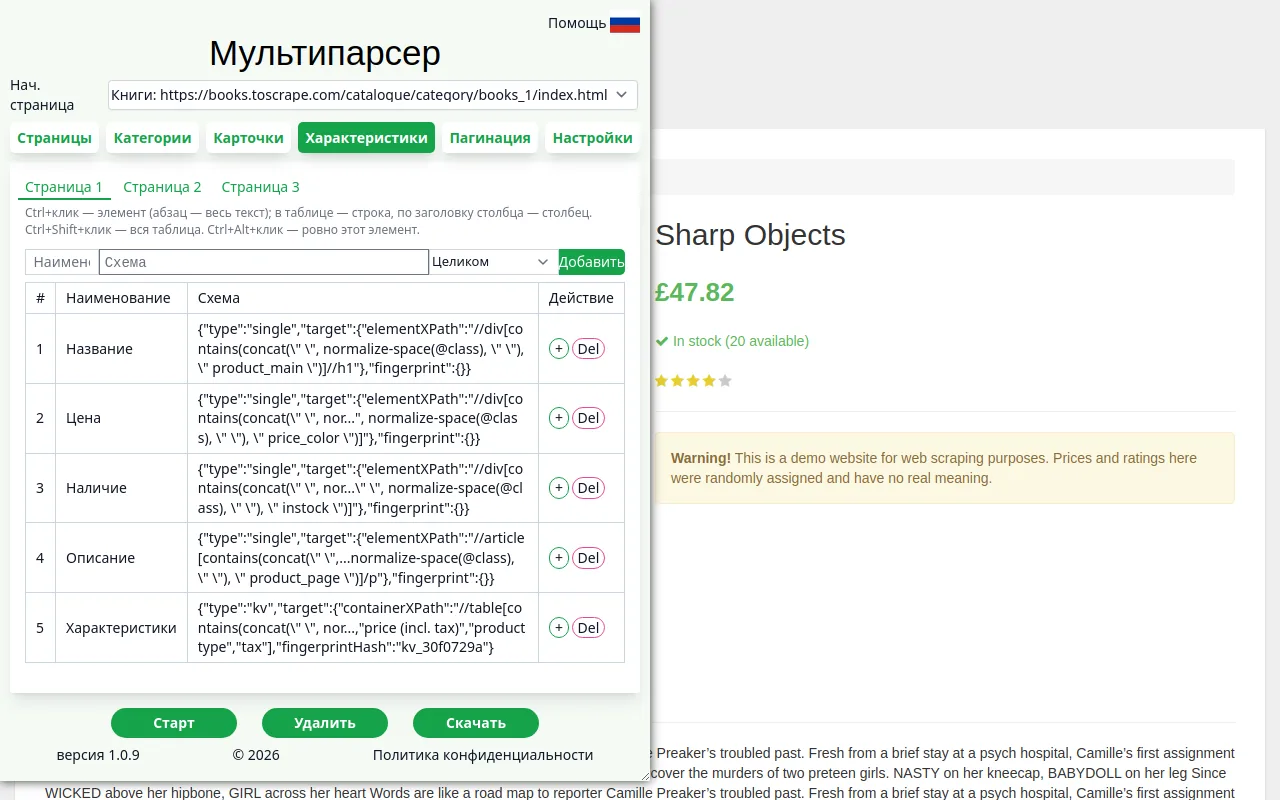
Task: Open the start page URL dropdown
Action: tap(373, 95)
